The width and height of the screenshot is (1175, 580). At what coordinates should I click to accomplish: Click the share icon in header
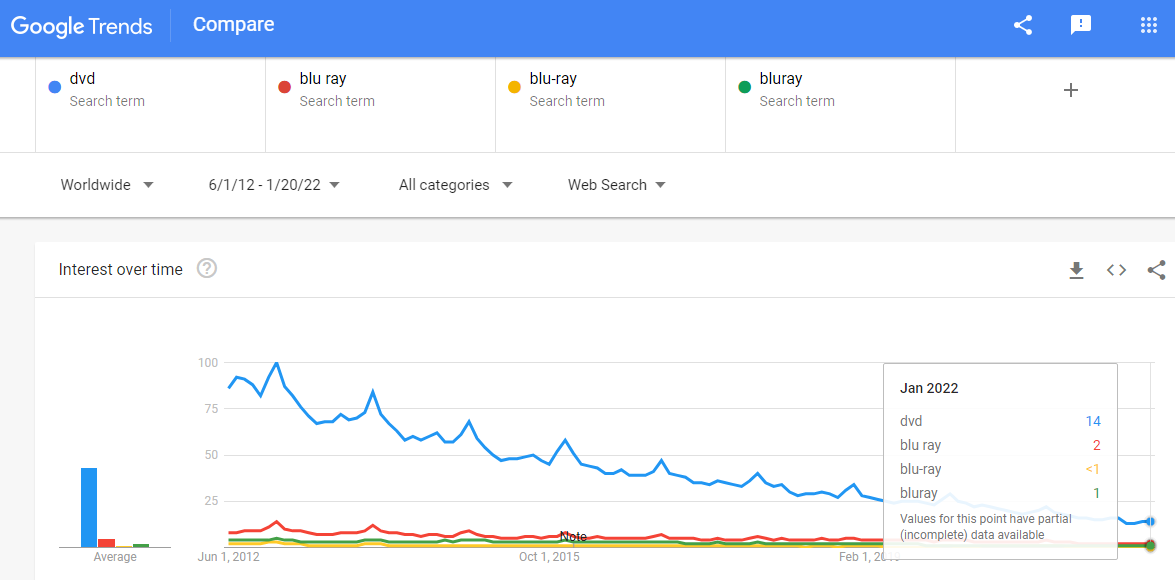(x=1023, y=26)
